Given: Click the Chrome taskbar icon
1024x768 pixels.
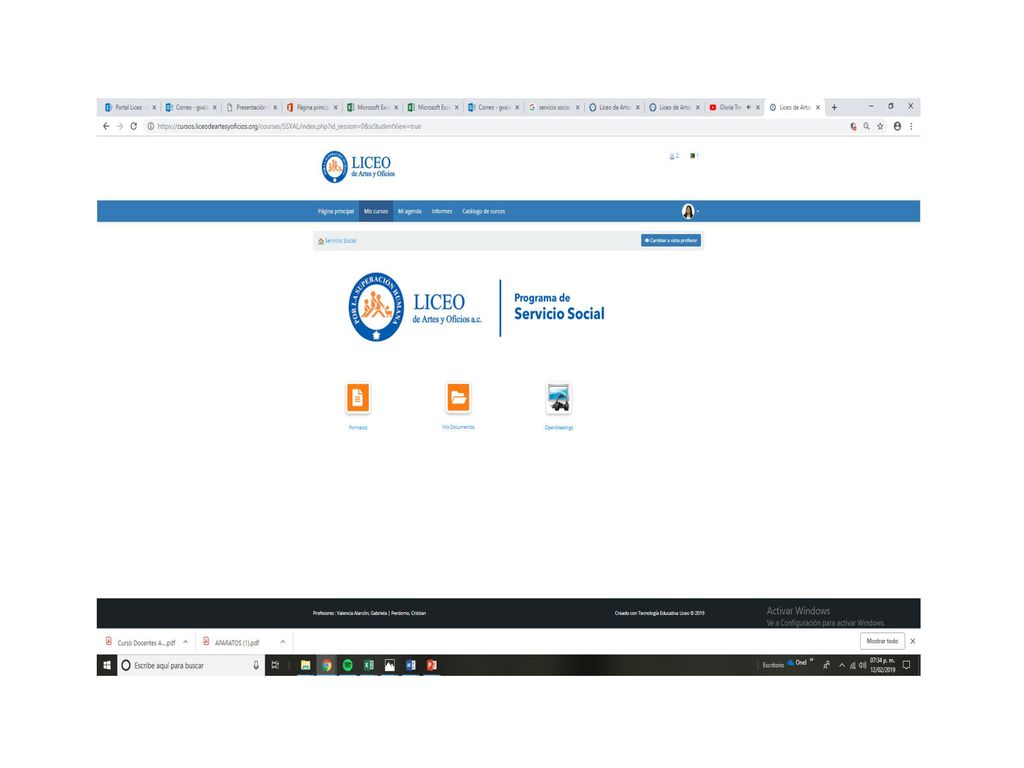Looking at the screenshot, I should (x=327, y=665).
